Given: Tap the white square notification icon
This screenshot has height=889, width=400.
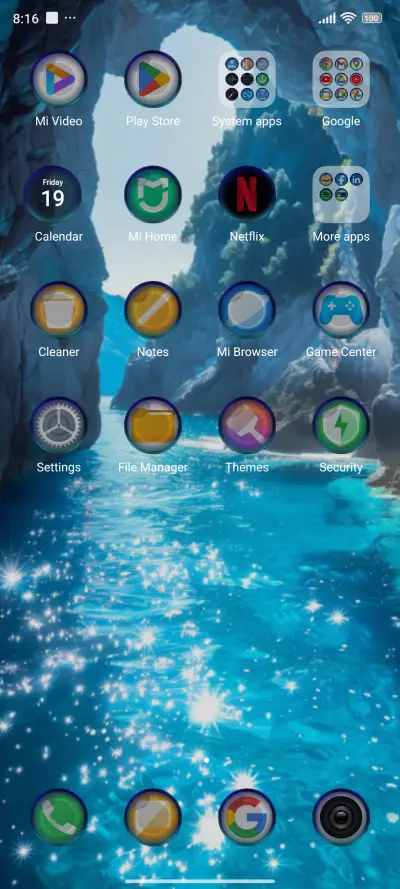Looking at the screenshot, I should 52,18.
